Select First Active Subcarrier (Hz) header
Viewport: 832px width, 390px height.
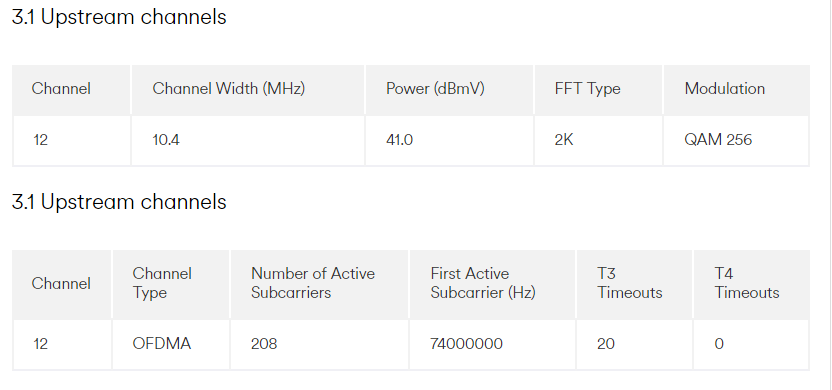pos(483,283)
